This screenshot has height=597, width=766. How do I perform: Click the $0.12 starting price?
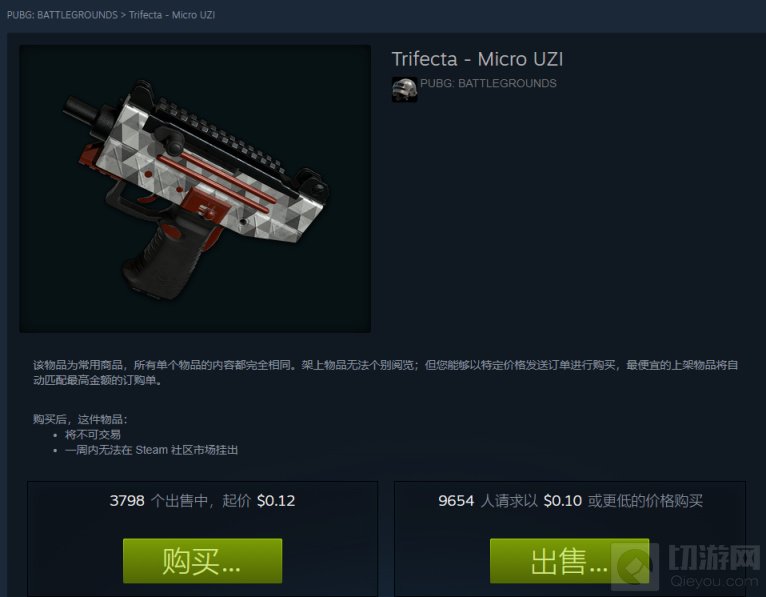[276, 501]
